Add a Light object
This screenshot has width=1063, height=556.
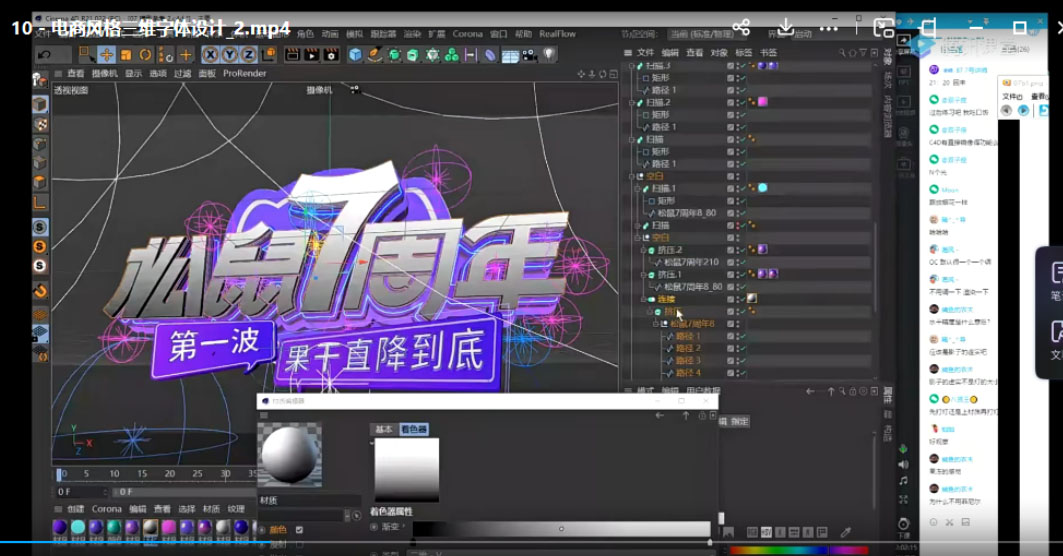pos(548,54)
